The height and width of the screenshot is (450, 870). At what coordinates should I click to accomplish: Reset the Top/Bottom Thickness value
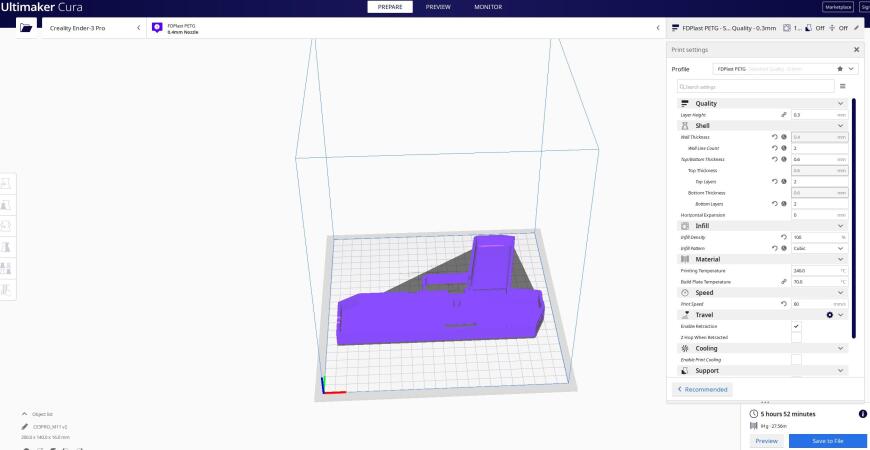[x=775, y=159]
